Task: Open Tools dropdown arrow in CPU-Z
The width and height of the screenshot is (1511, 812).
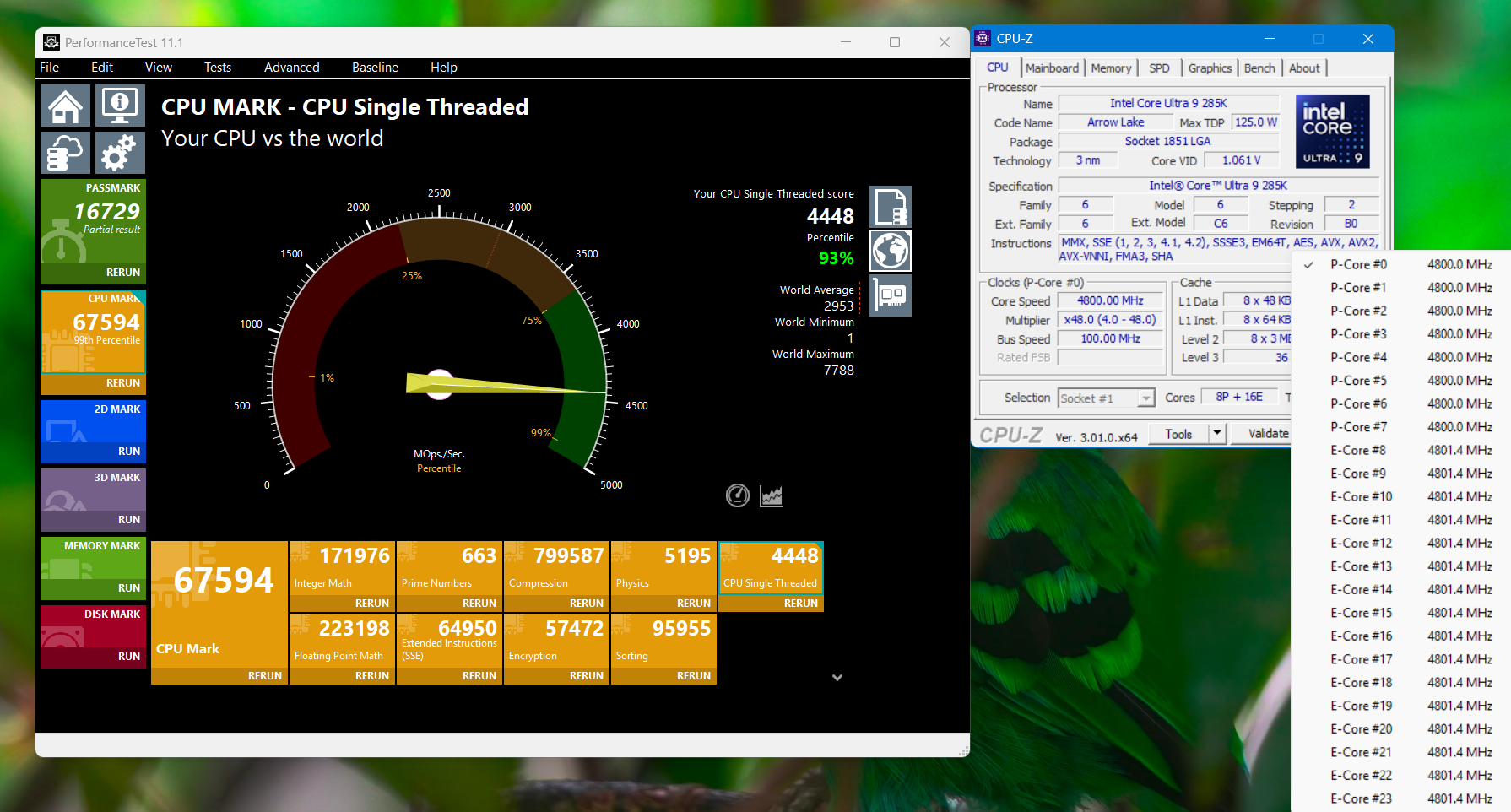Action: [x=1216, y=434]
